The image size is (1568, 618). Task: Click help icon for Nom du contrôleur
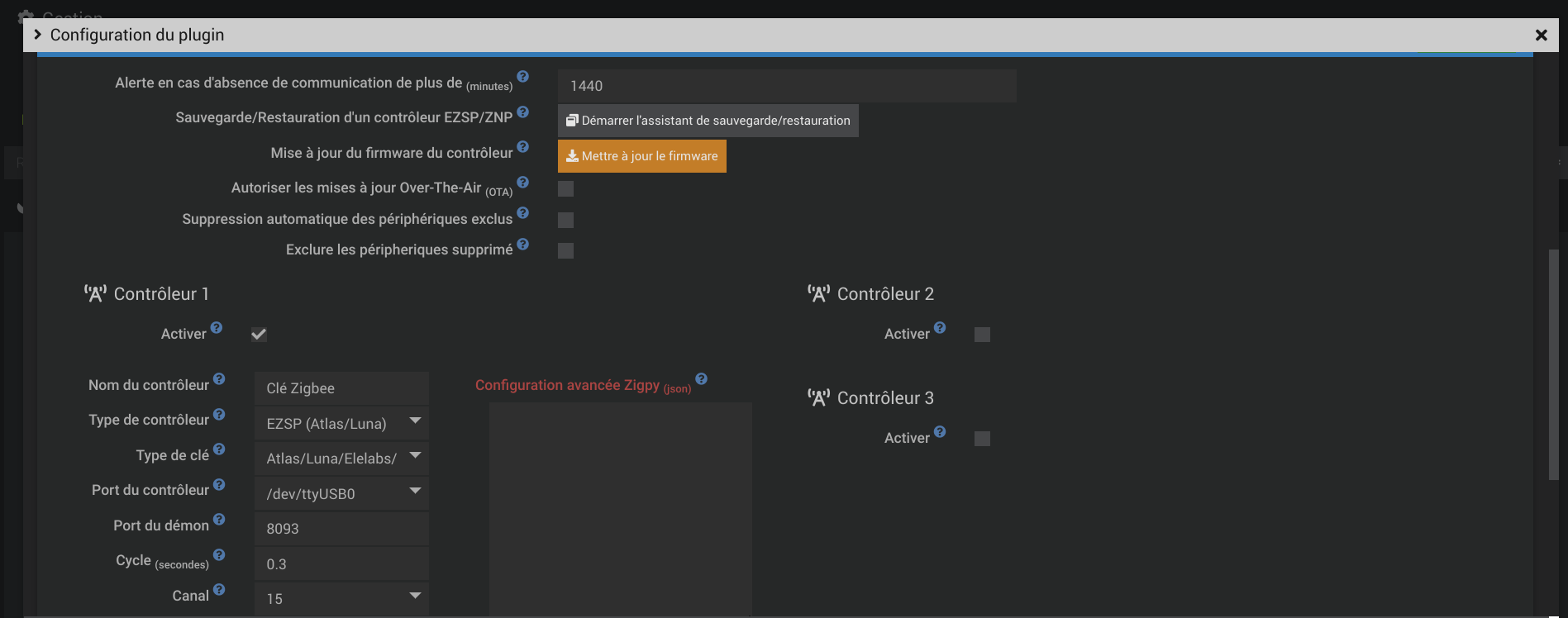click(219, 379)
